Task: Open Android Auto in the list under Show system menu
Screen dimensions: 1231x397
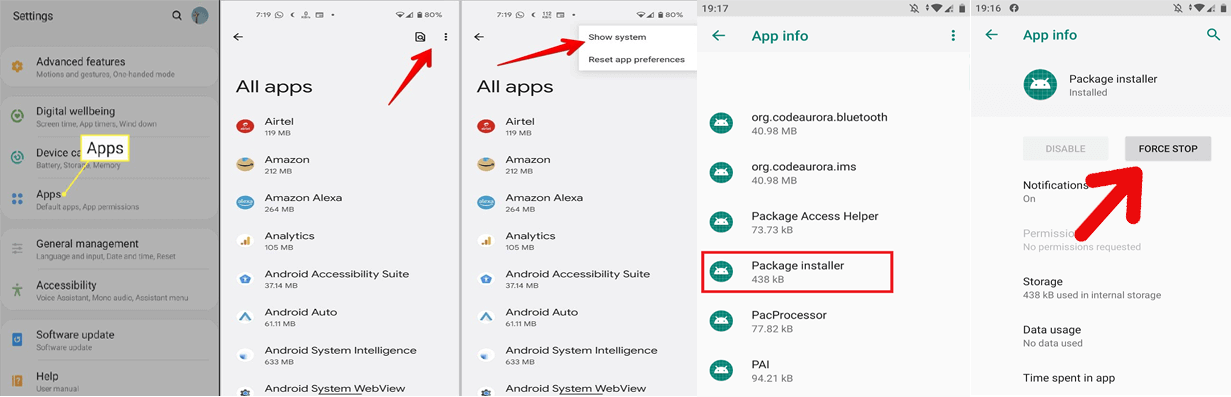Action: 579,316
